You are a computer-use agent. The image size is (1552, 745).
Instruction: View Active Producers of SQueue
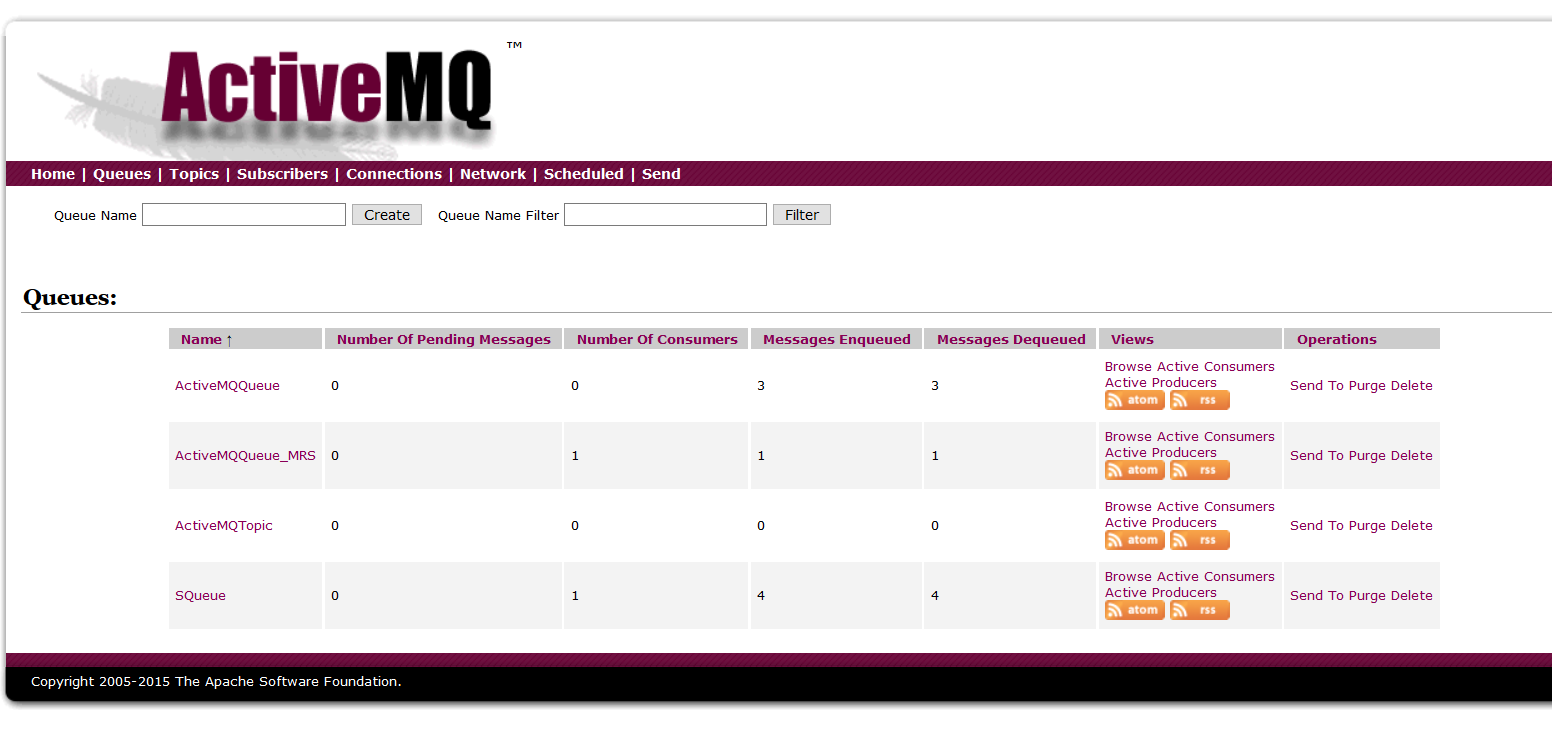(x=1161, y=592)
